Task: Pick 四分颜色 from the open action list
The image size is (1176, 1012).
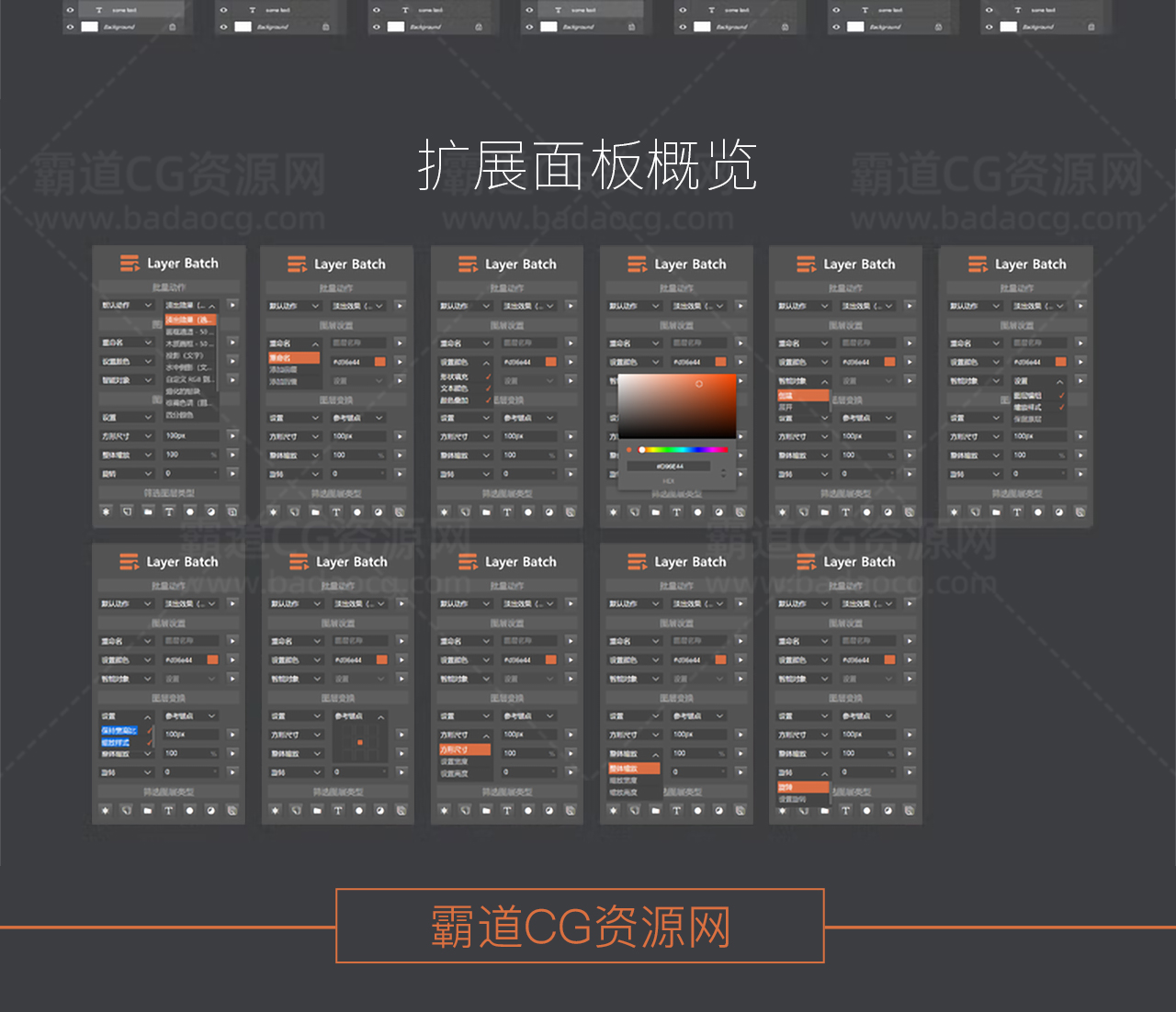Action: click(x=181, y=415)
